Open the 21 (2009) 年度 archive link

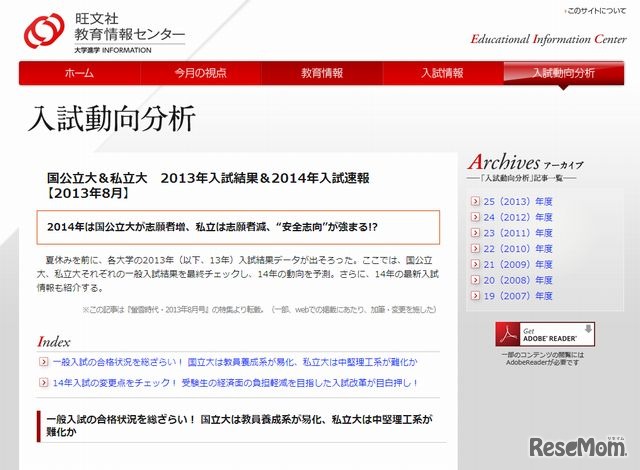click(x=518, y=264)
